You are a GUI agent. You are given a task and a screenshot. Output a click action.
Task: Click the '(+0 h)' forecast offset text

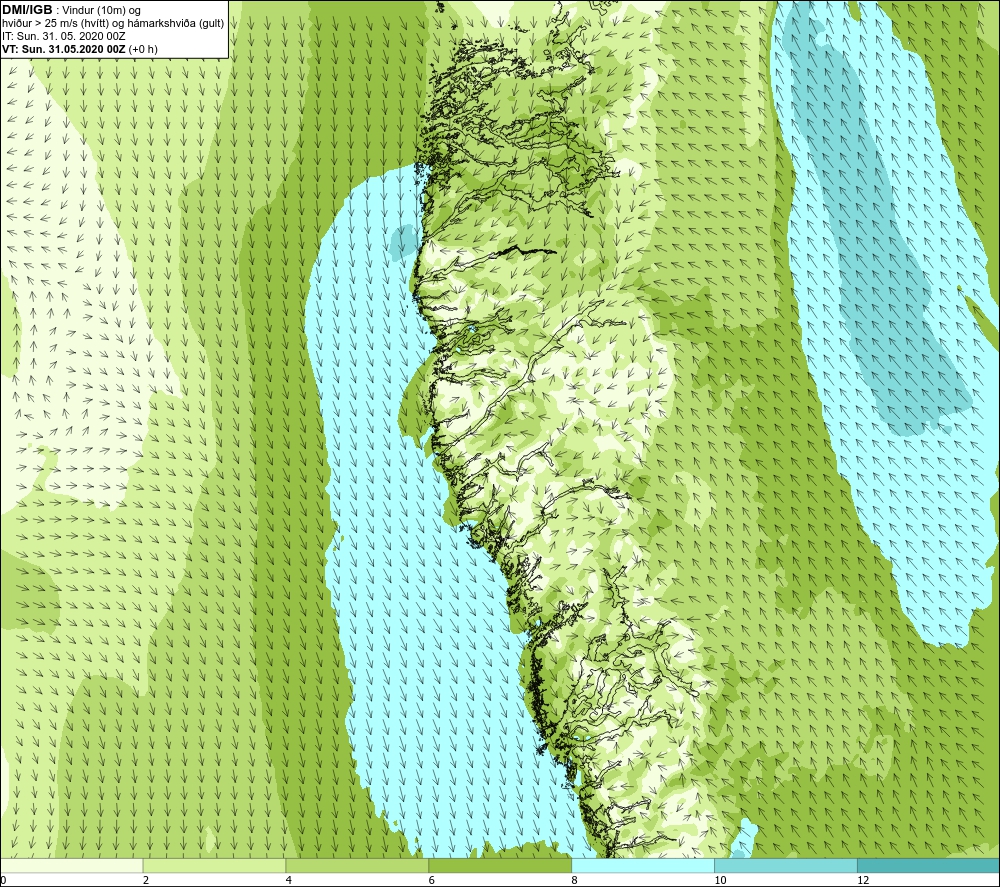tap(143, 49)
